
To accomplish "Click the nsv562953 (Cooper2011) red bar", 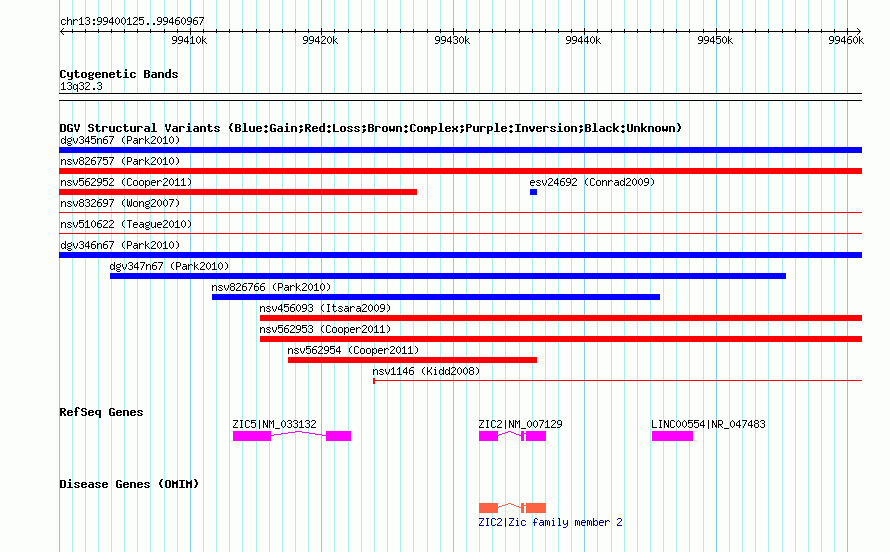I will pyautogui.click(x=561, y=339).
